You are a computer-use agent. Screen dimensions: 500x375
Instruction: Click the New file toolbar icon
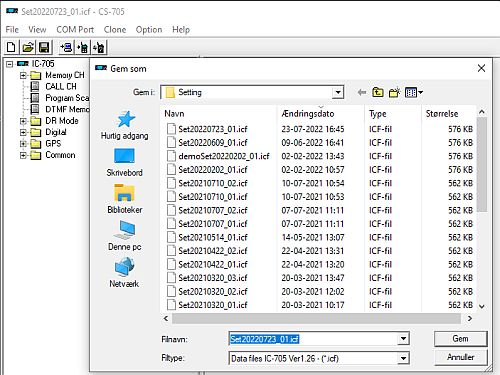(11, 48)
